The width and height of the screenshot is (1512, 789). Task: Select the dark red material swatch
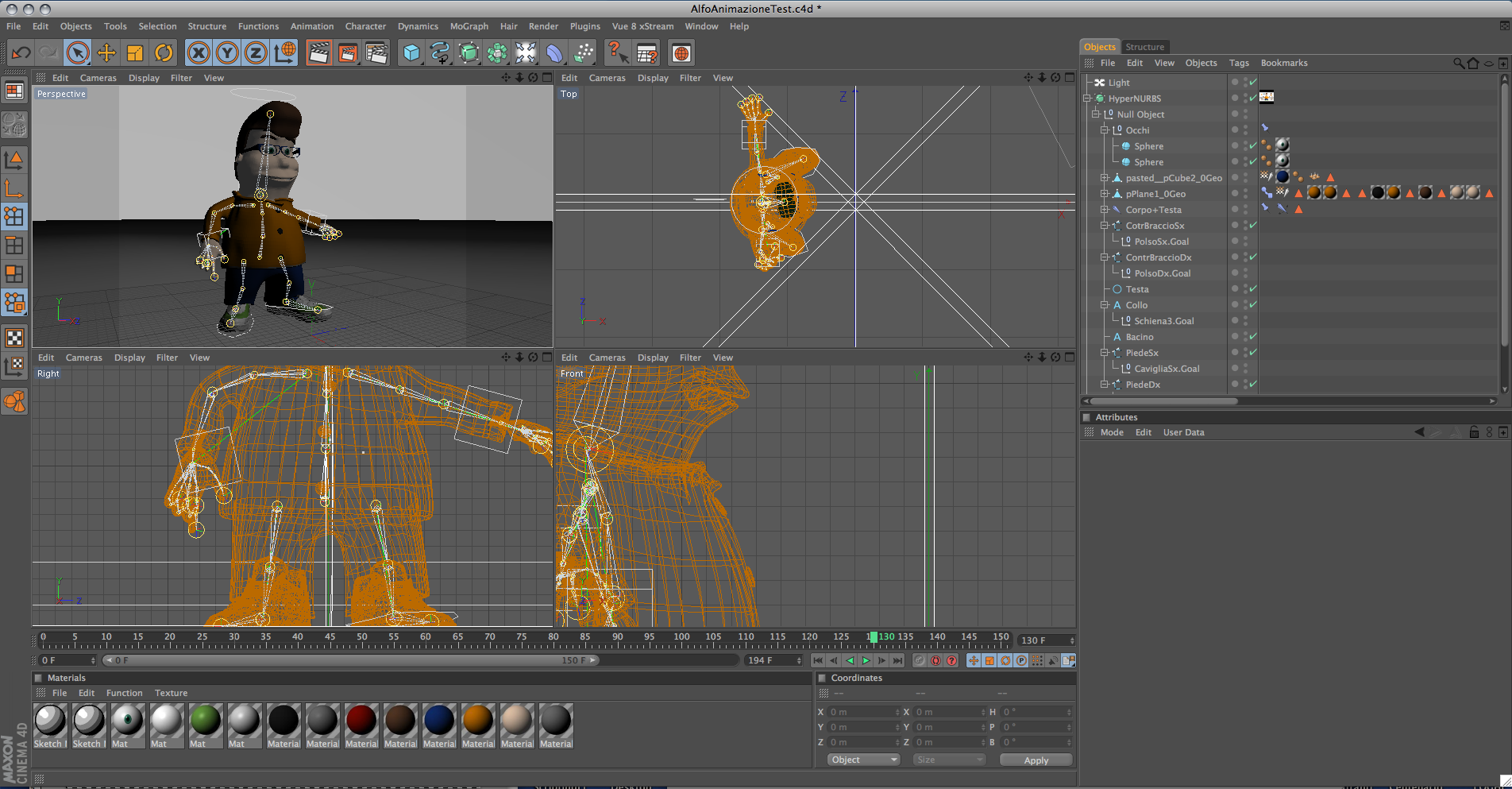[x=361, y=720]
